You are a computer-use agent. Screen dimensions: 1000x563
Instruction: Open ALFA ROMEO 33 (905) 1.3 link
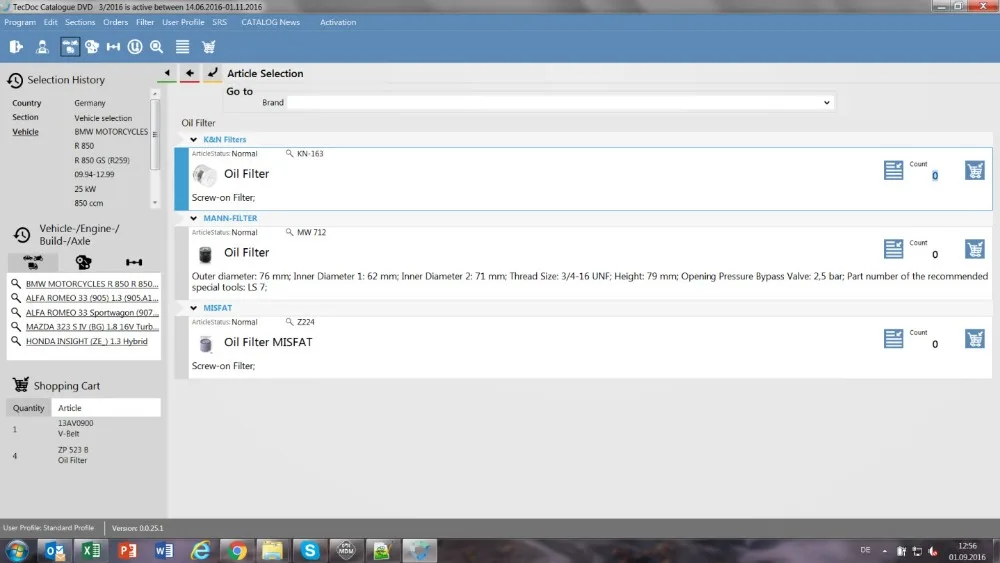(92, 298)
